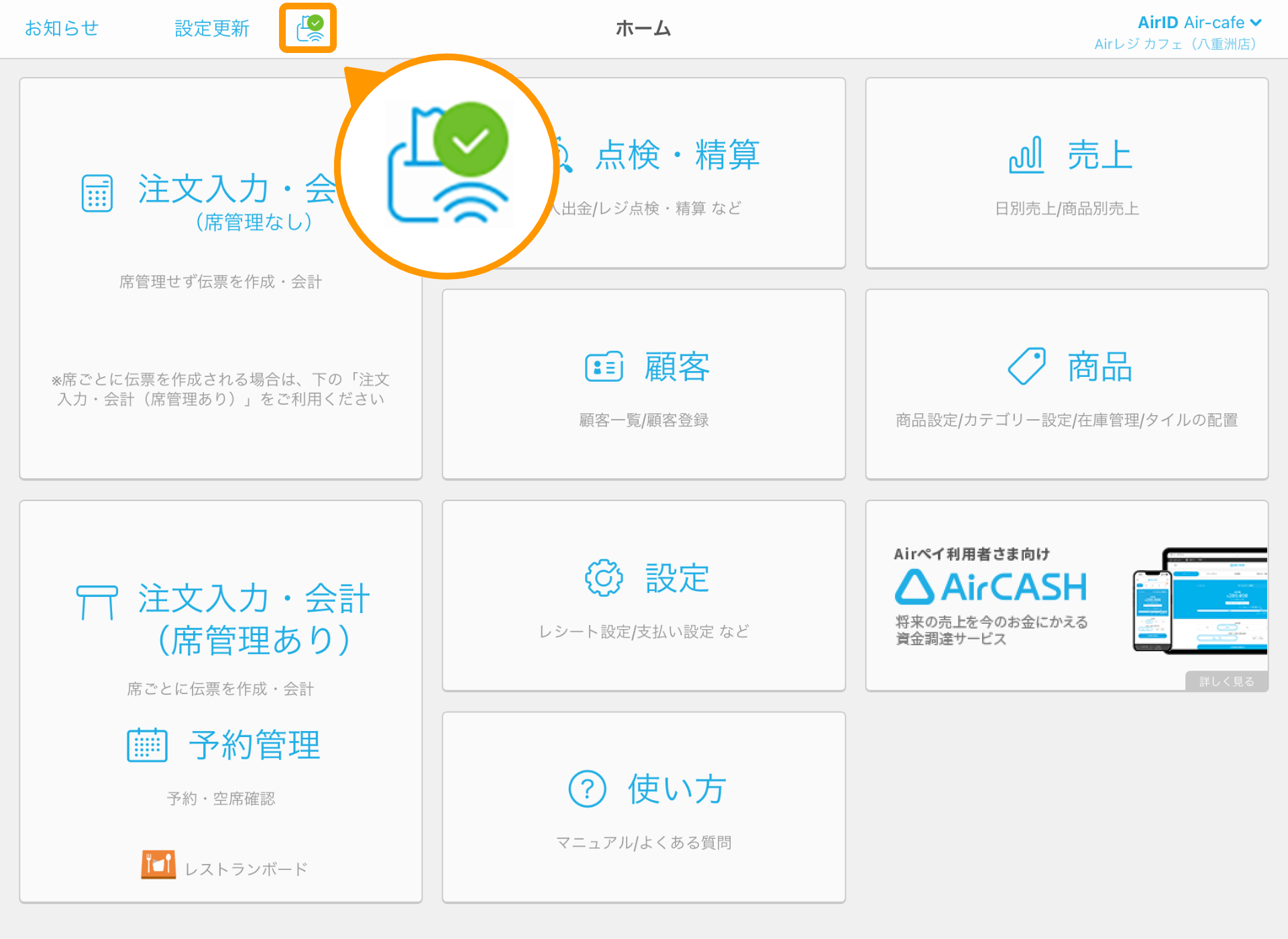The image size is (1288, 939).
Task: Click the calendar icon on 予約管理
Action: [148, 745]
